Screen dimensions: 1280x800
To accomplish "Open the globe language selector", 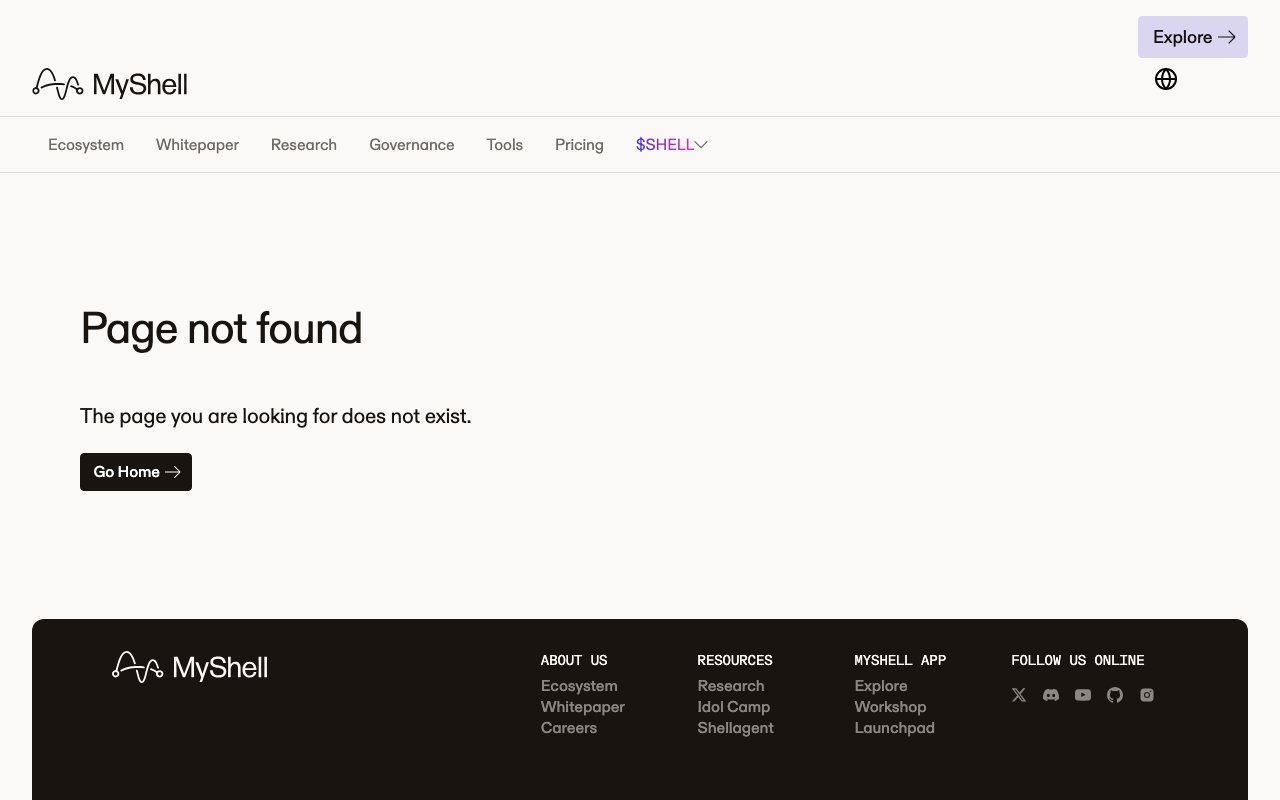I will [x=1166, y=79].
